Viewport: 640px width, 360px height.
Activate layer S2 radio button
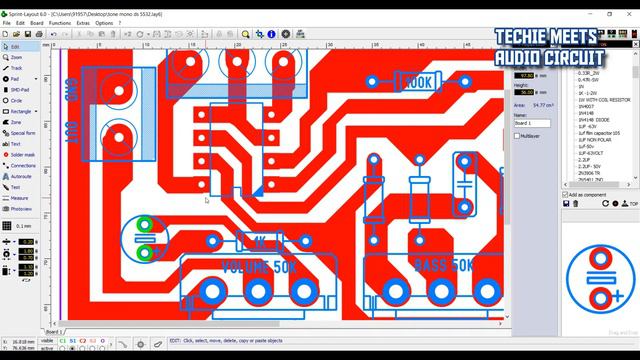coord(92,349)
